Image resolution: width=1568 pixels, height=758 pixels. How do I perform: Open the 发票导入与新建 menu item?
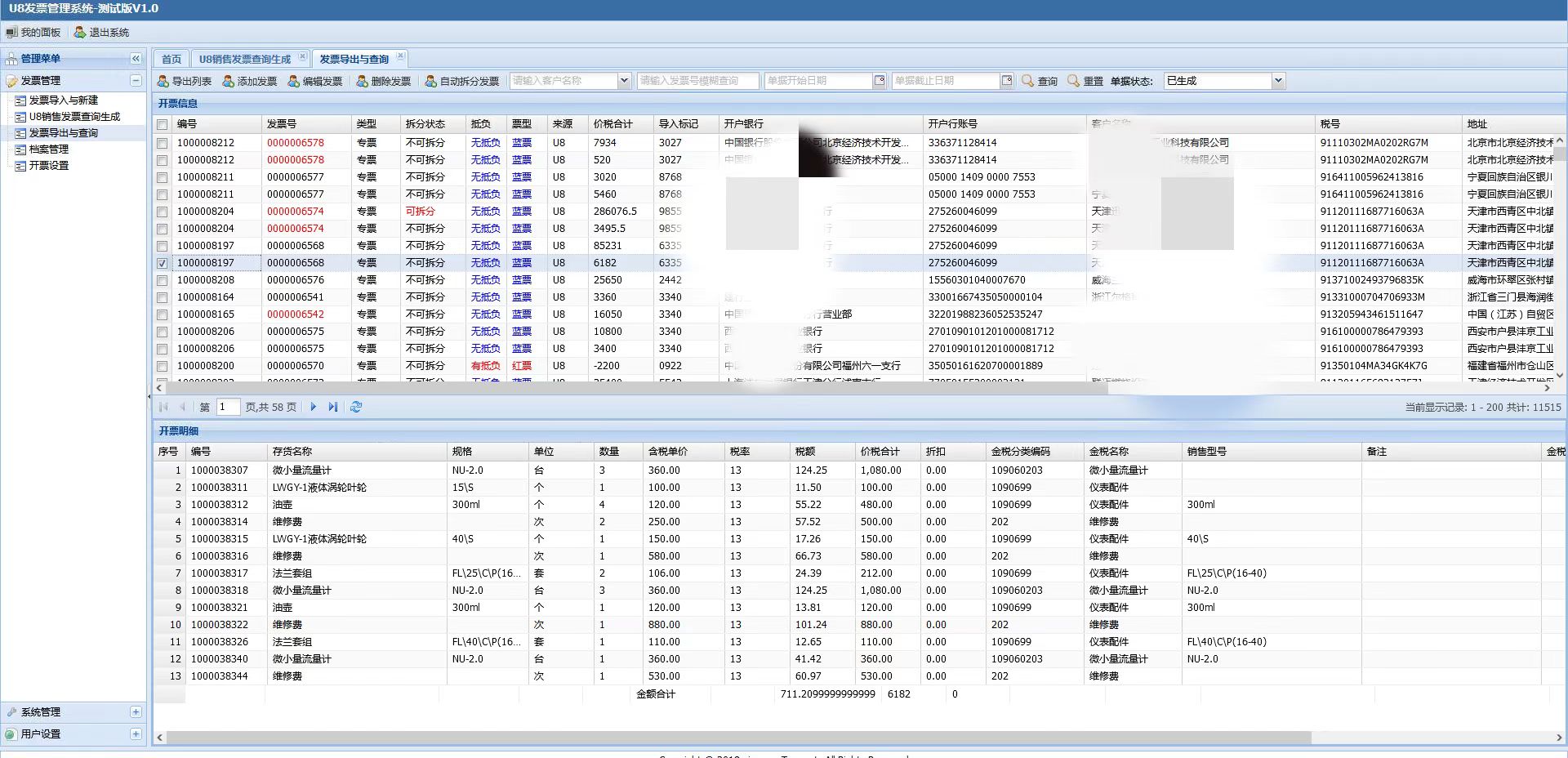[x=63, y=100]
